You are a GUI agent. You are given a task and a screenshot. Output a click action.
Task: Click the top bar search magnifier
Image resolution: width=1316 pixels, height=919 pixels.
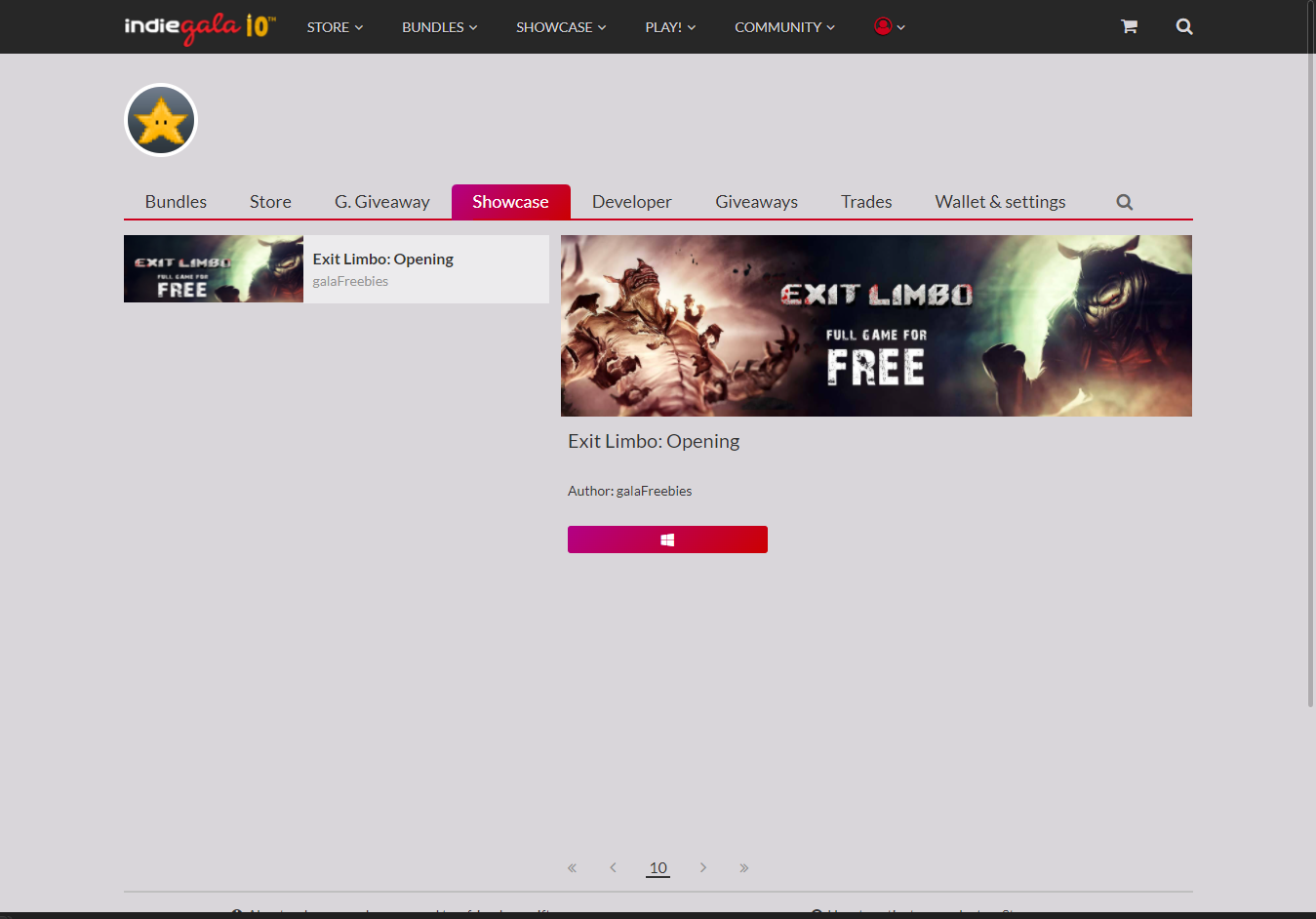[1184, 26]
